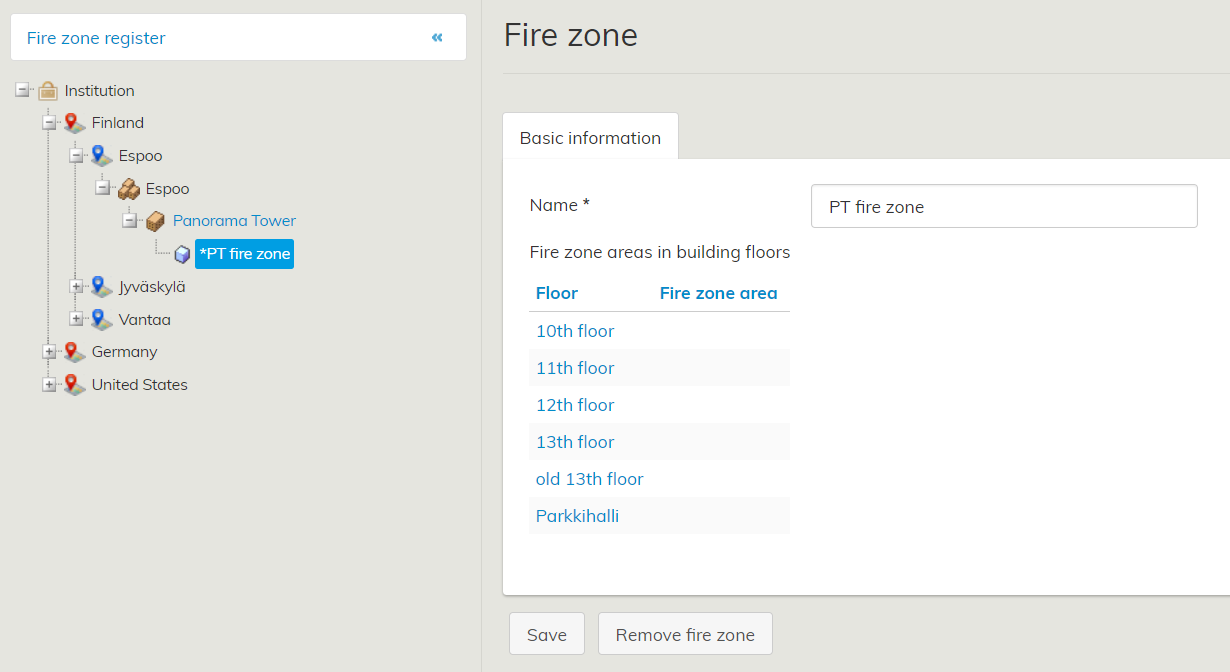Collapse the fire zone register sidebar
Viewport: 1230px width, 672px height.
coord(437,38)
